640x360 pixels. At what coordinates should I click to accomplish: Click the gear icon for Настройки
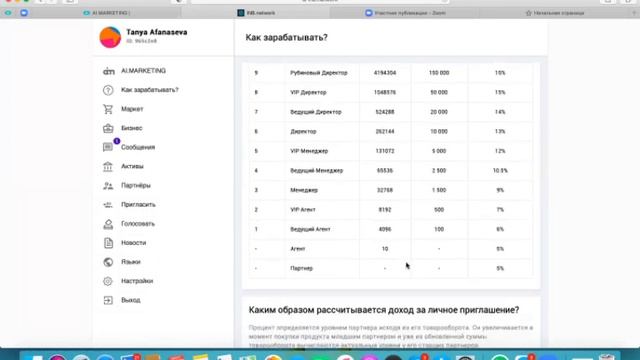tap(108, 281)
